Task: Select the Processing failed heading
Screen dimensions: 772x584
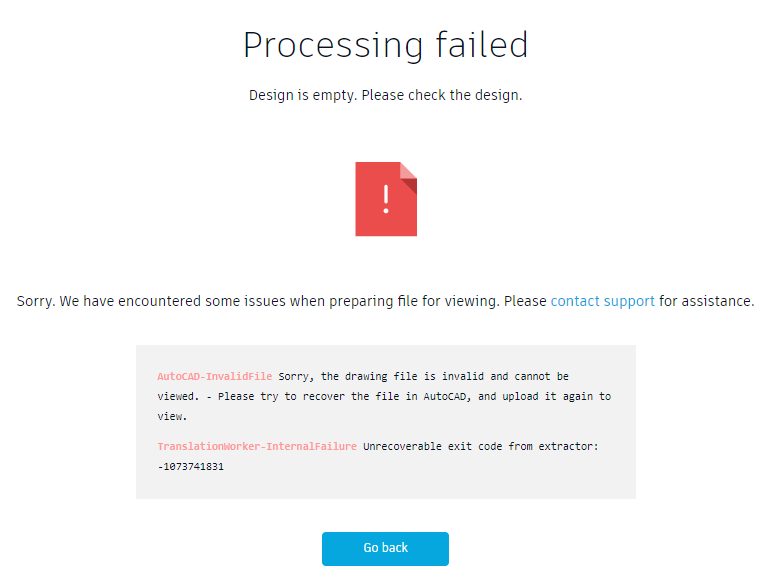Action: tap(386, 45)
